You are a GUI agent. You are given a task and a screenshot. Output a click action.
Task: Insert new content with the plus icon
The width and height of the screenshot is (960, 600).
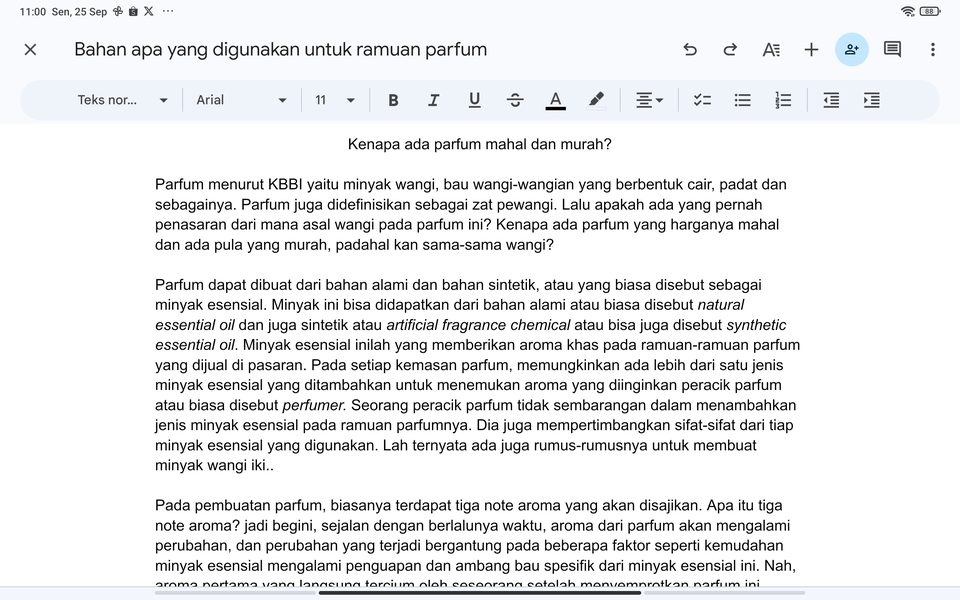pos(811,49)
